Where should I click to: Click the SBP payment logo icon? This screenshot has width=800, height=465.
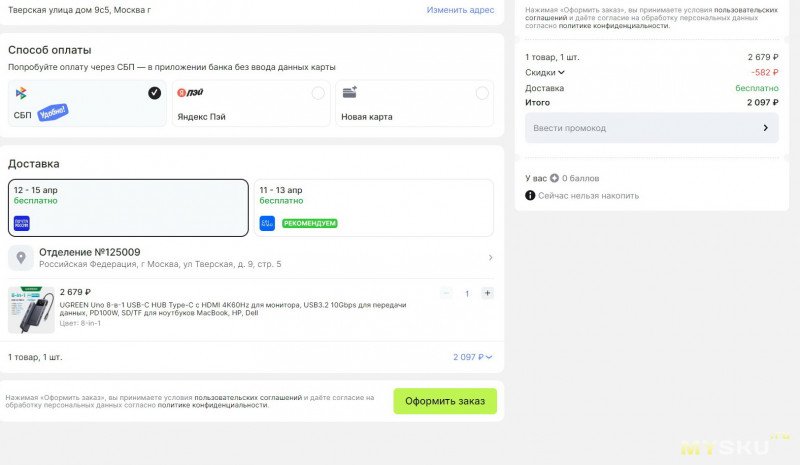[21, 93]
